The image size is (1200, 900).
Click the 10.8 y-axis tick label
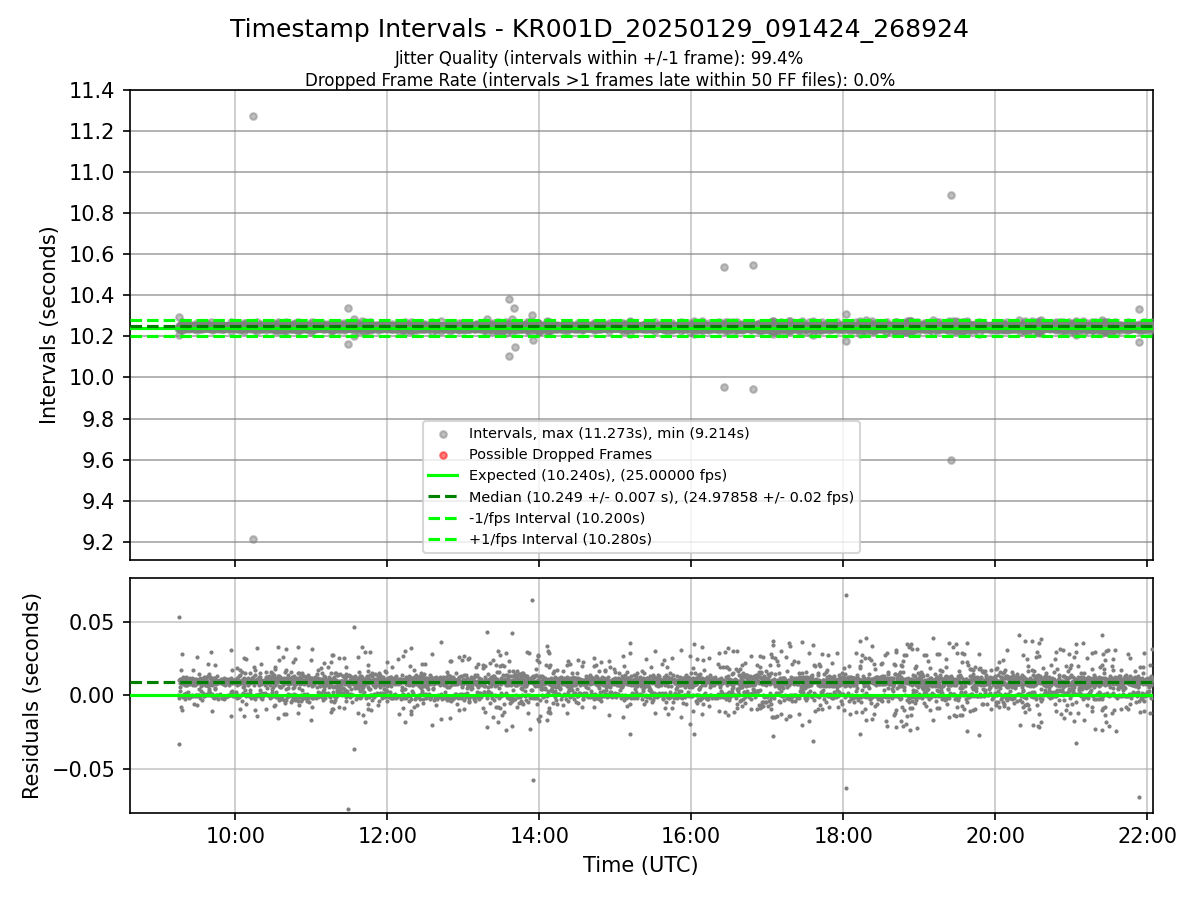pyautogui.click(x=93, y=214)
